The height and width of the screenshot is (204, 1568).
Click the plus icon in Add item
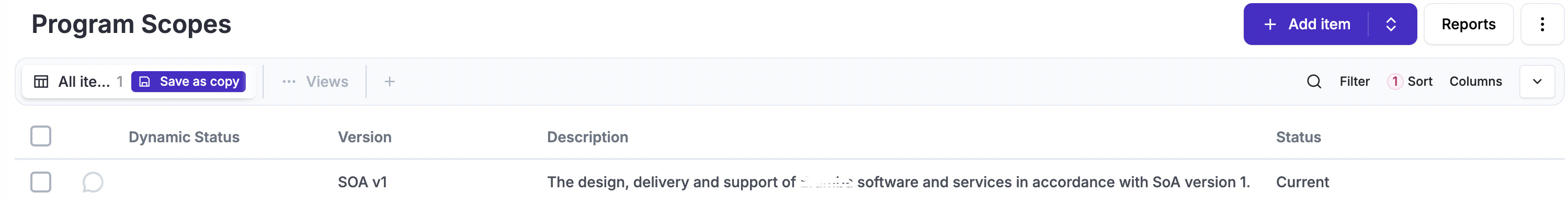(x=1270, y=25)
